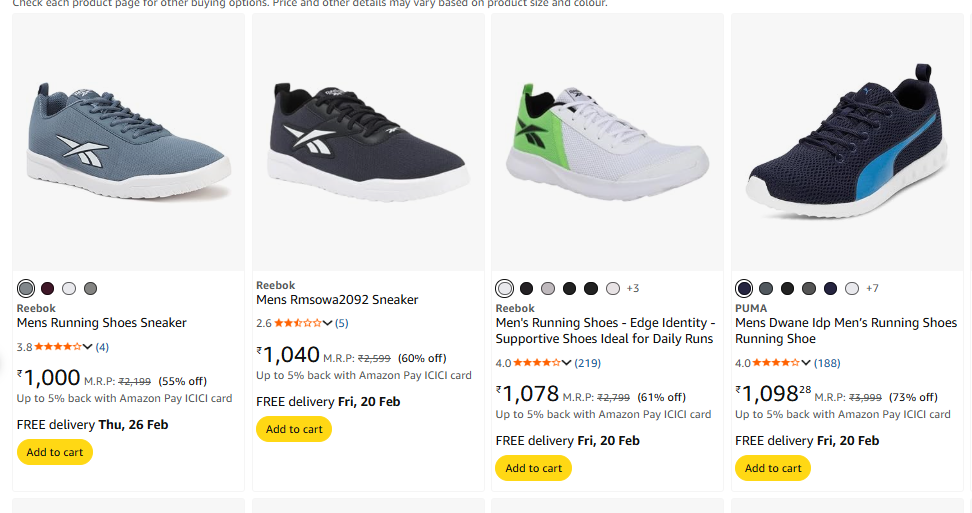This screenshot has height=513, width=972.
Task: Choose white swatch on Mens Running Shoes Sneaker
Action: [69, 289]
